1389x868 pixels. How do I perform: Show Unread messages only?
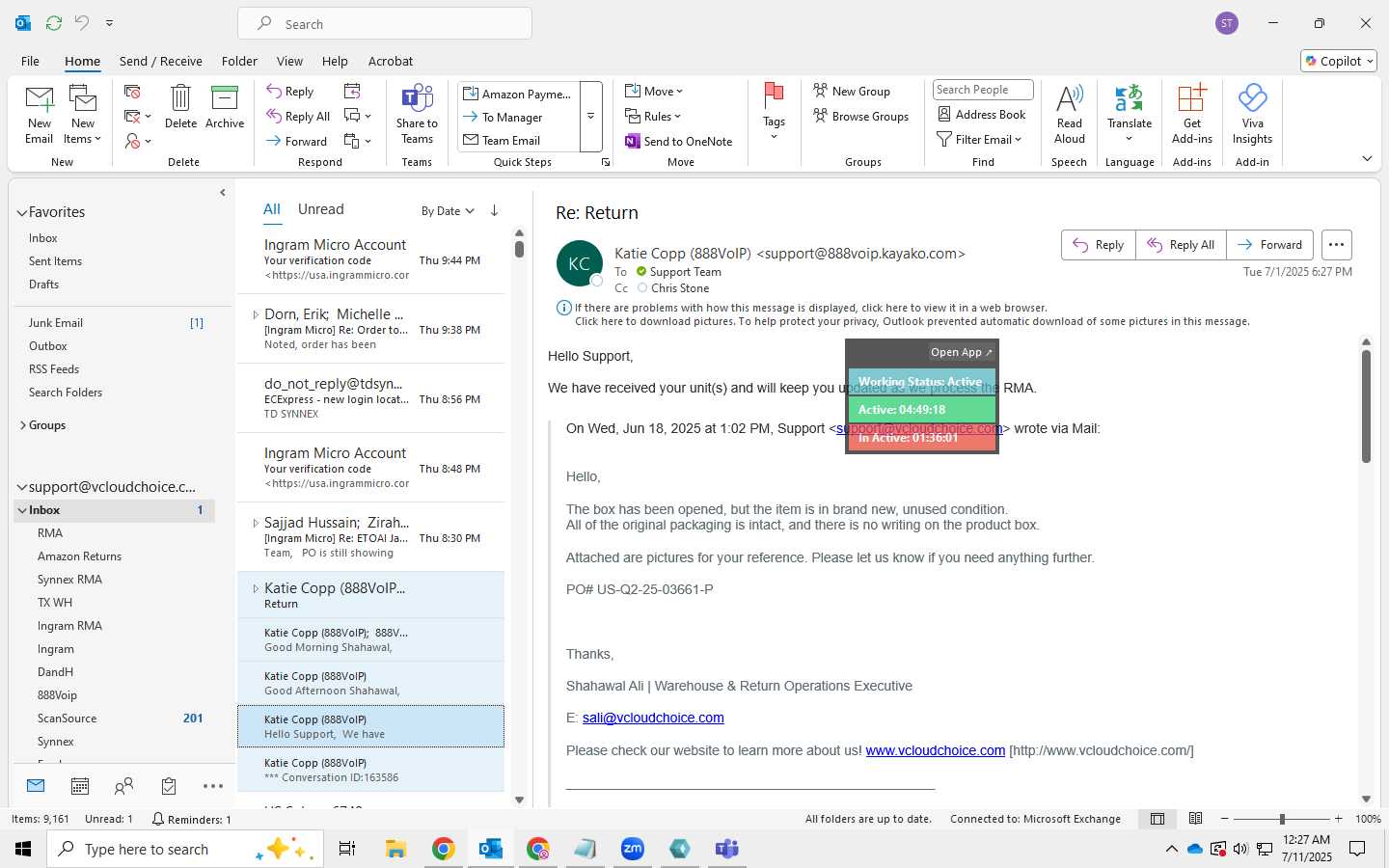coord(321,209)
